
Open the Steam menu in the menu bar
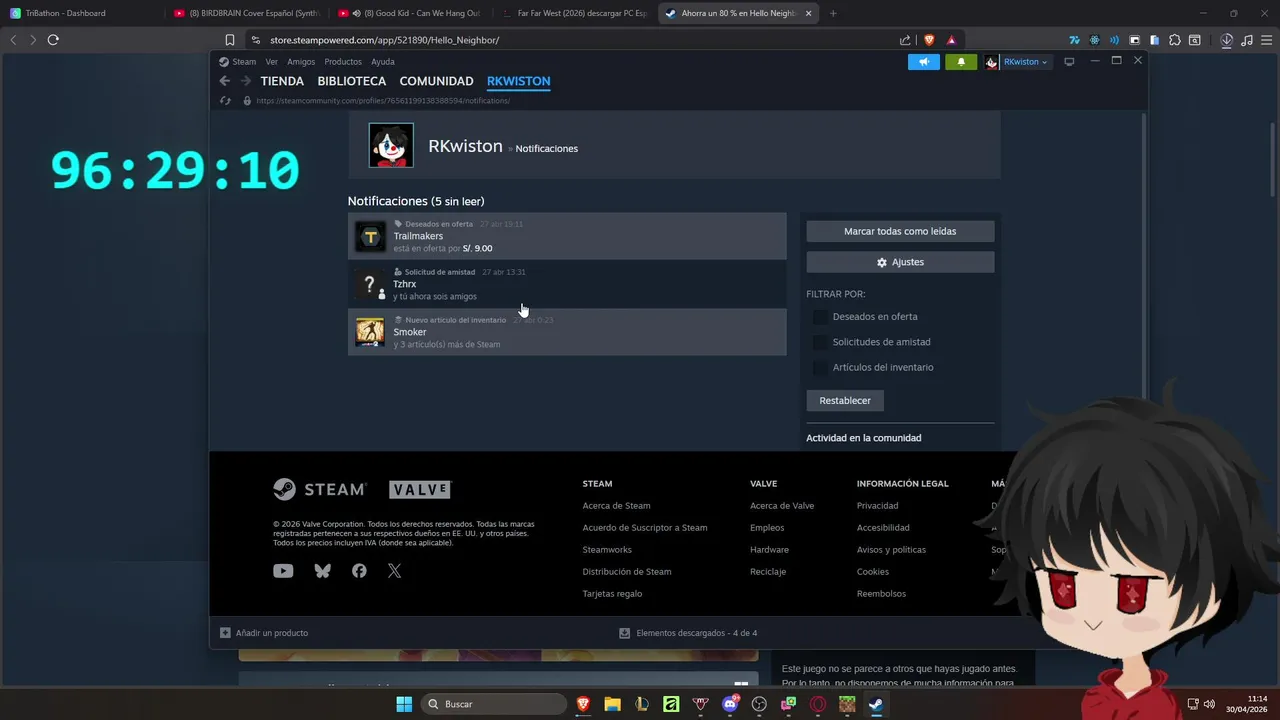pyautogui.click(x=244, y=62)
